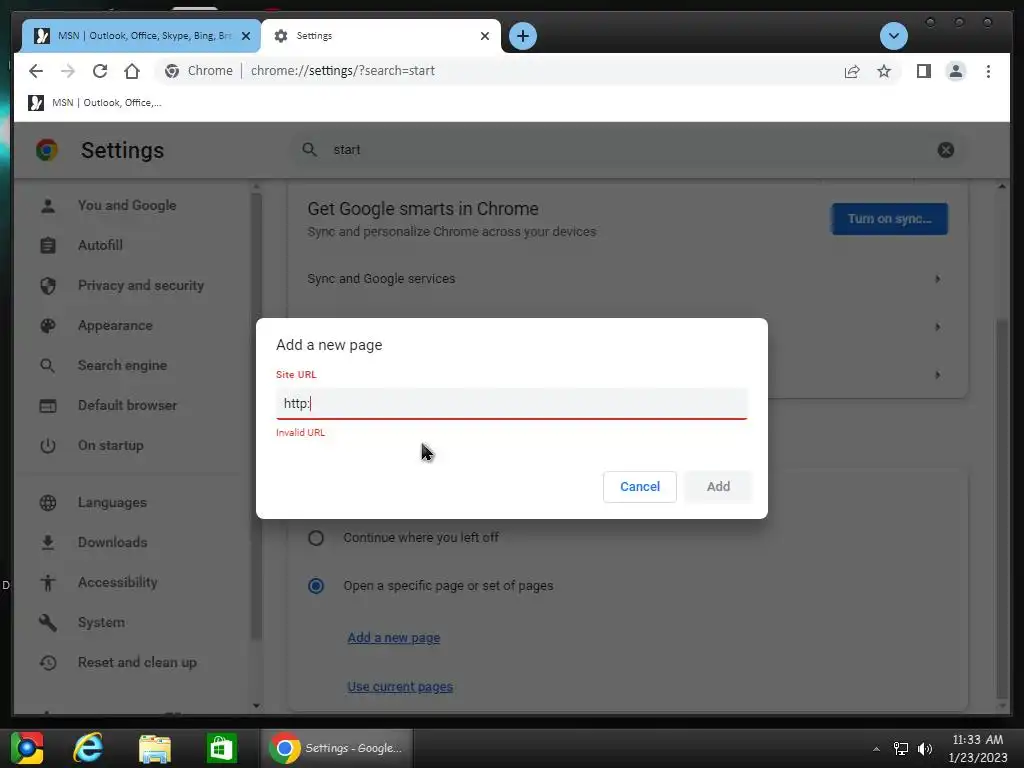Click Turn on sync button
The height and width of the screenshot is (768, 1024).
coord(889,219)
